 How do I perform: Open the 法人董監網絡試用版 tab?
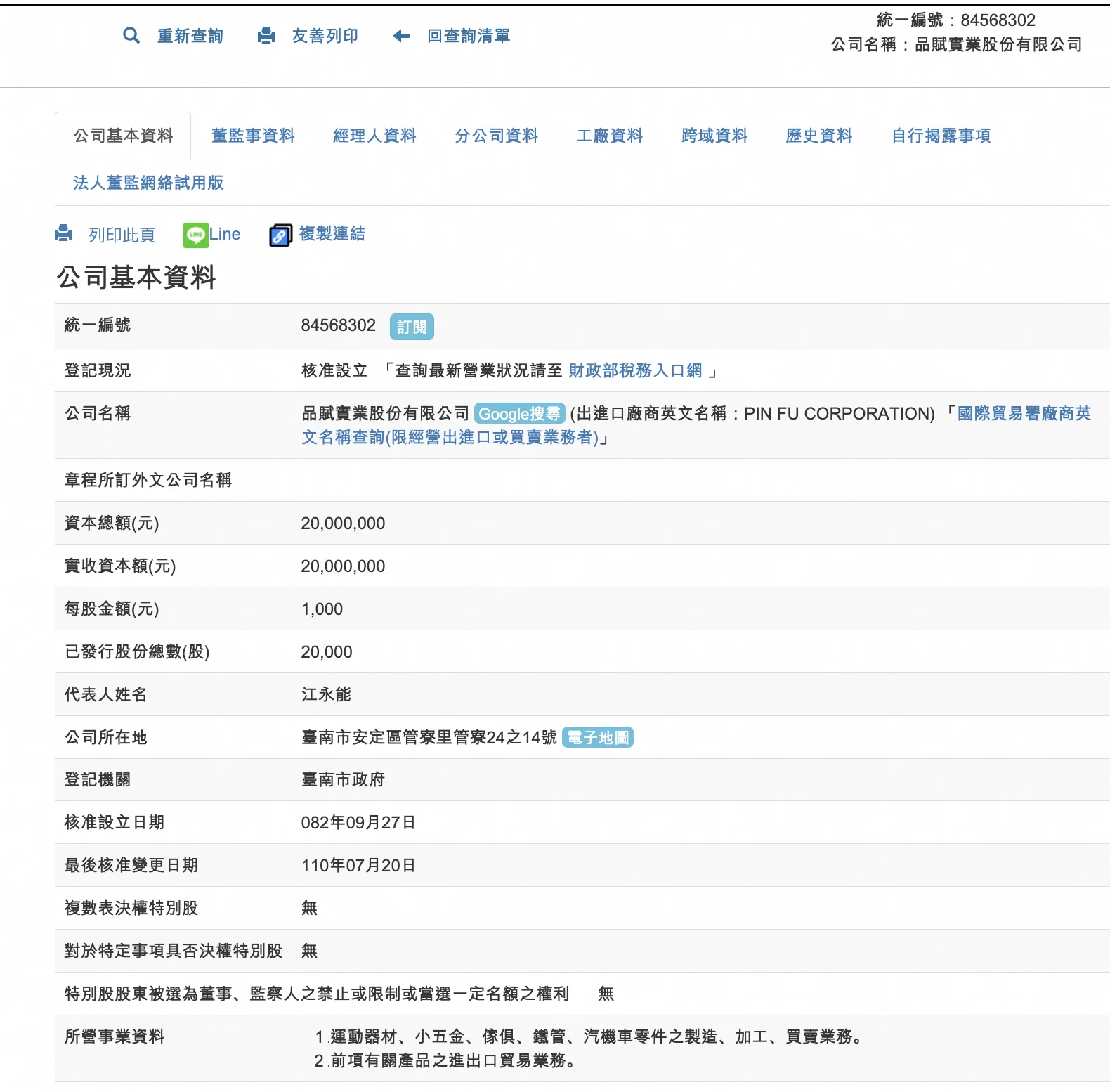pos(148,183)
